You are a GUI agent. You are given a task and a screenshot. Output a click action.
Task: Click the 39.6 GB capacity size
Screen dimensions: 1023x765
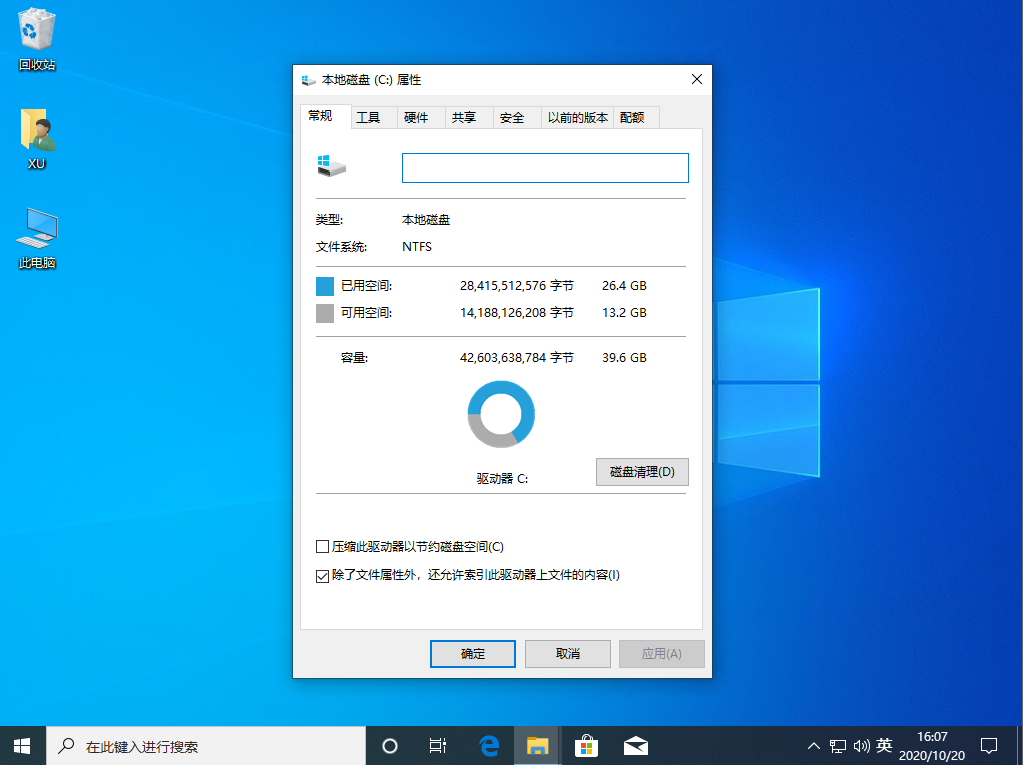coord(624,357)
